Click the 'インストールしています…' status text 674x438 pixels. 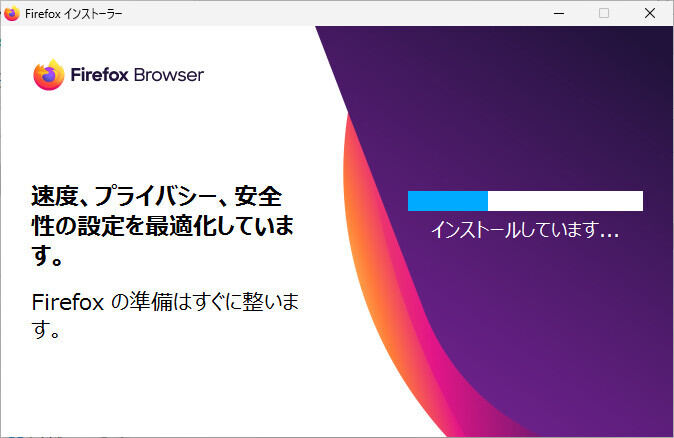pos(525,230)
